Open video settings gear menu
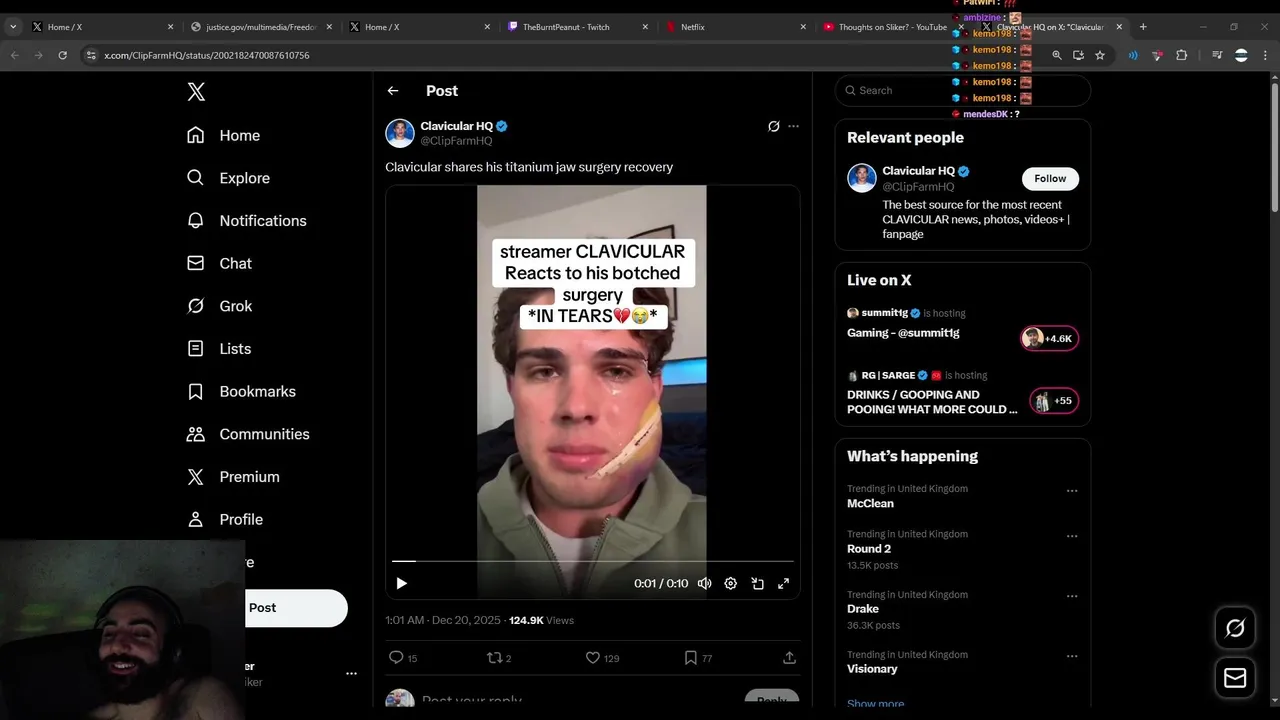The width and height of the screenshot is (1280, 720). coord(731,583)
